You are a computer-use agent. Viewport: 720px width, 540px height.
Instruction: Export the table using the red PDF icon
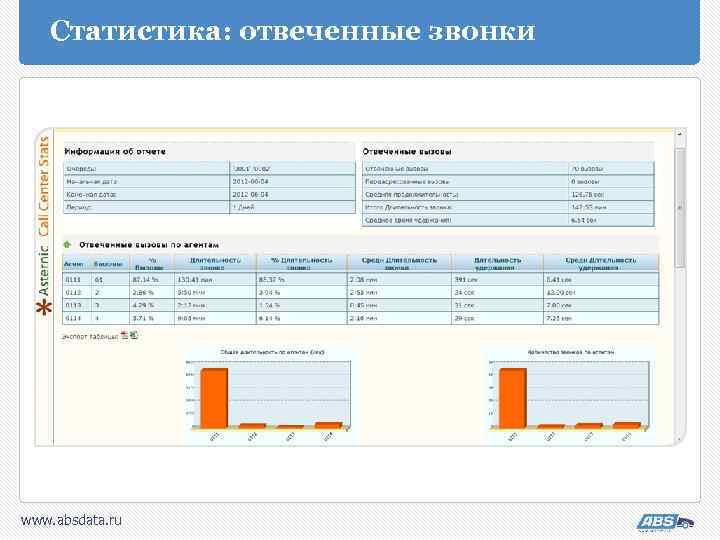(124, 335)
